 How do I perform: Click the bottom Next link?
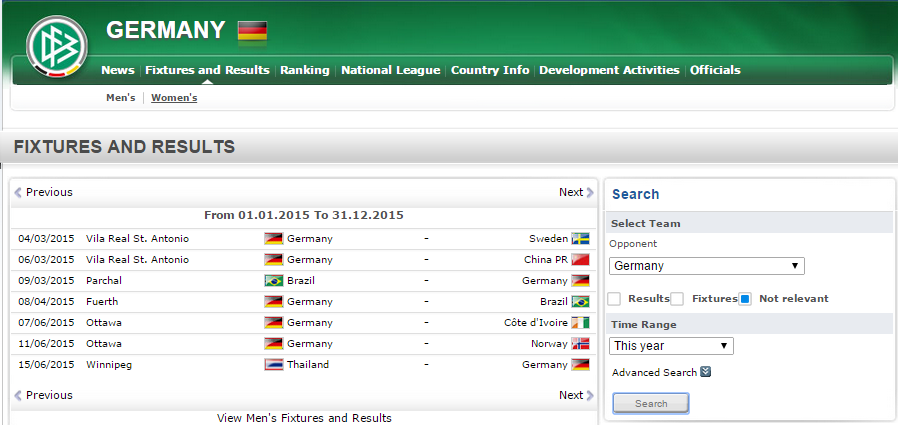(x=571, y=395)
